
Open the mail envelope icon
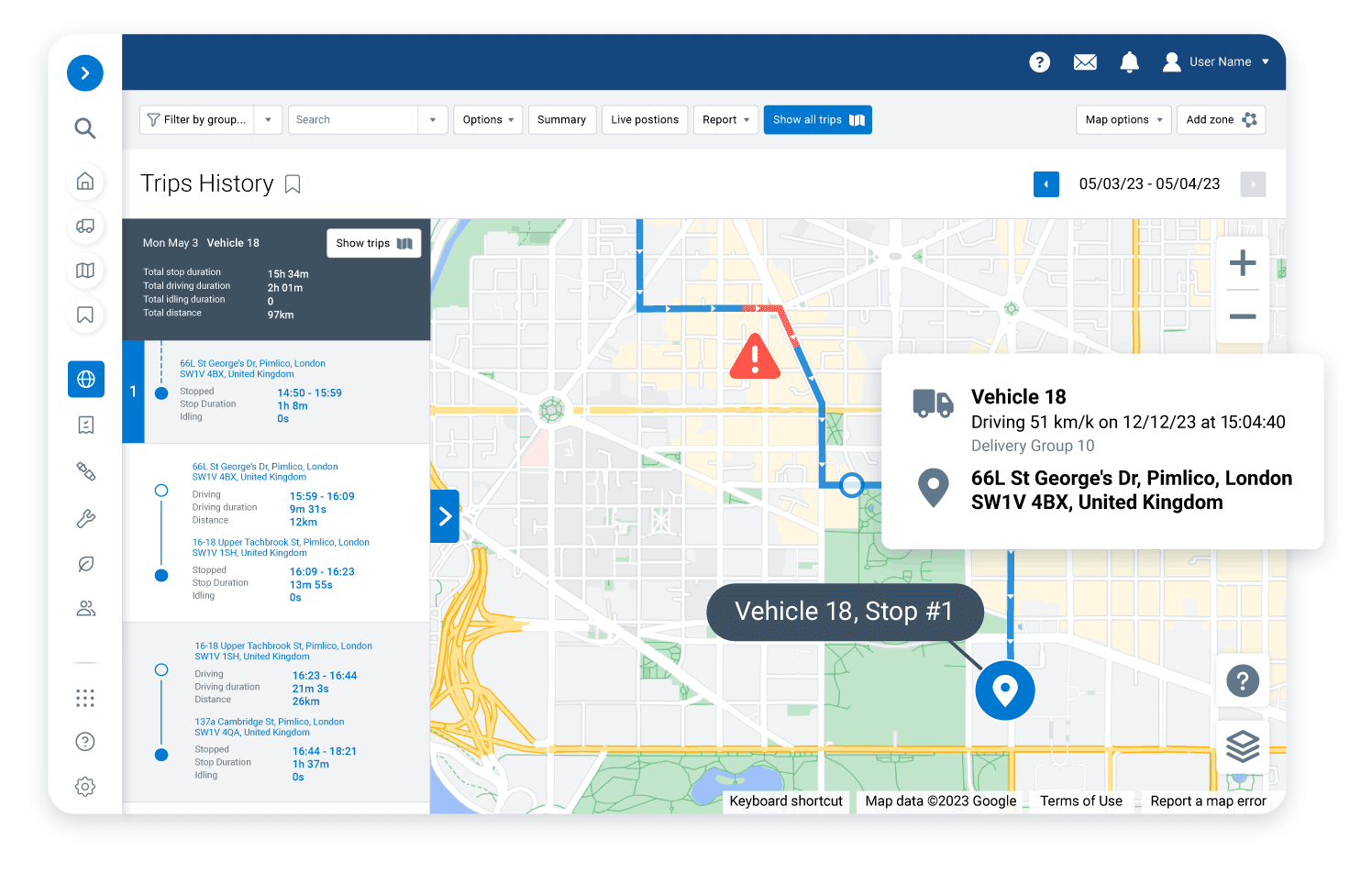click(1085, 62)
